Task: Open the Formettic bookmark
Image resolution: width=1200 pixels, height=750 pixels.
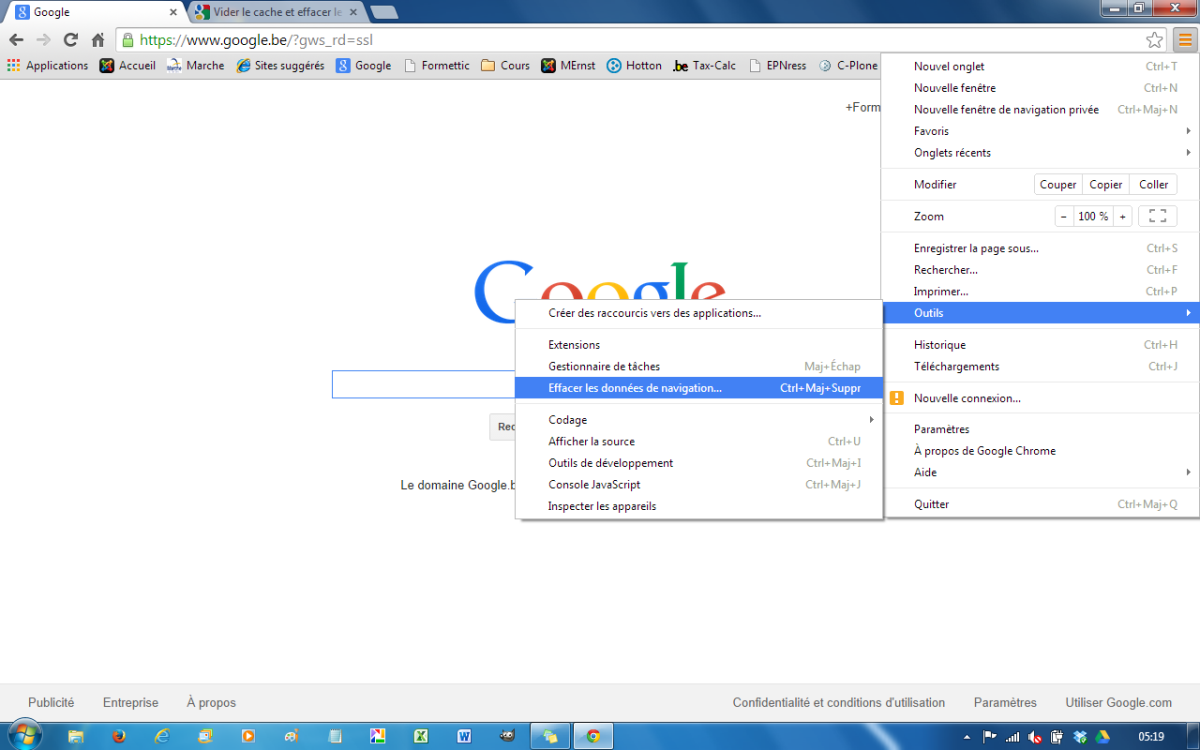Action: coord(437,66)
